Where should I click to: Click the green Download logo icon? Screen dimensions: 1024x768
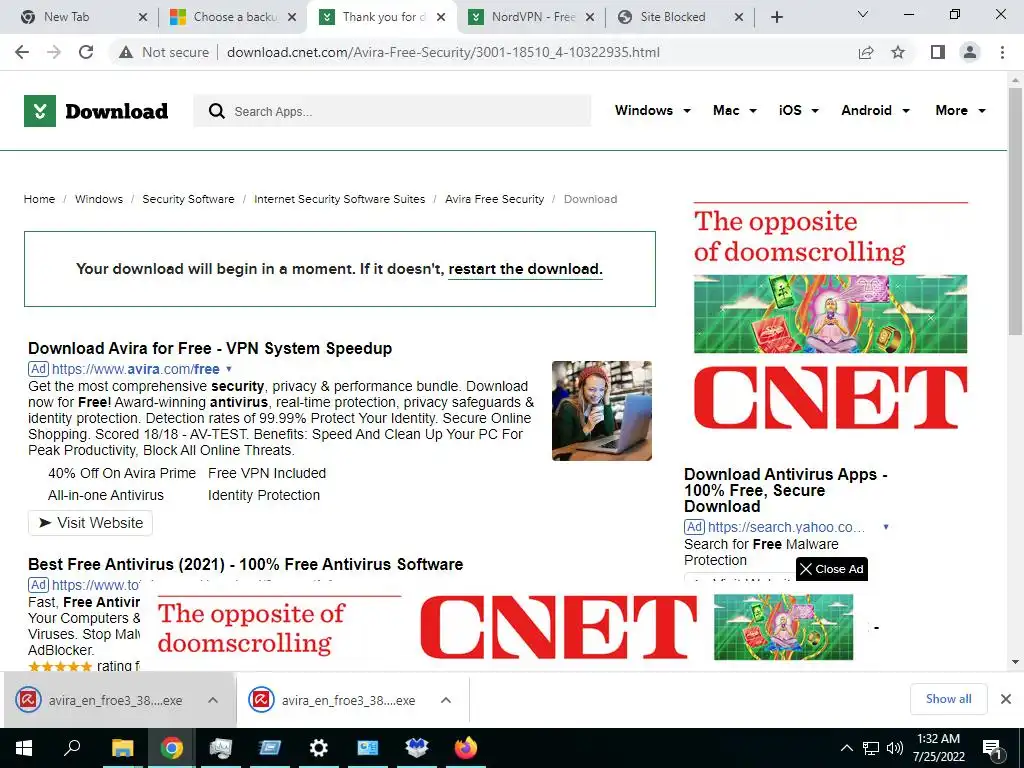40,111
